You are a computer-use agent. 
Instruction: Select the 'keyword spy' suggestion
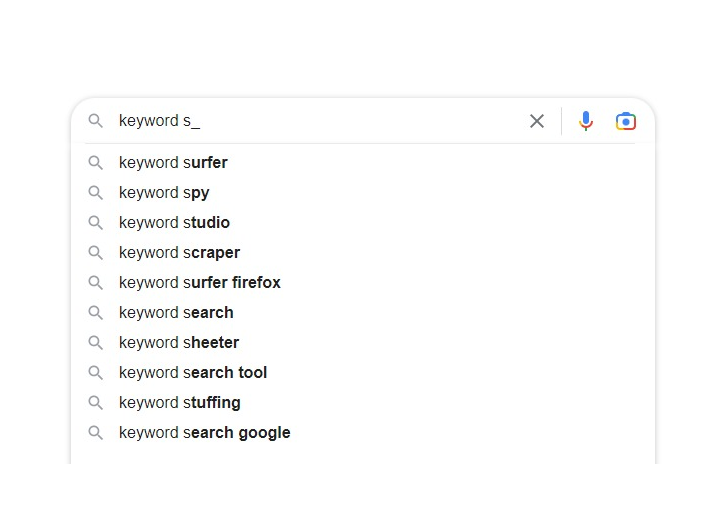click(164, 192)
